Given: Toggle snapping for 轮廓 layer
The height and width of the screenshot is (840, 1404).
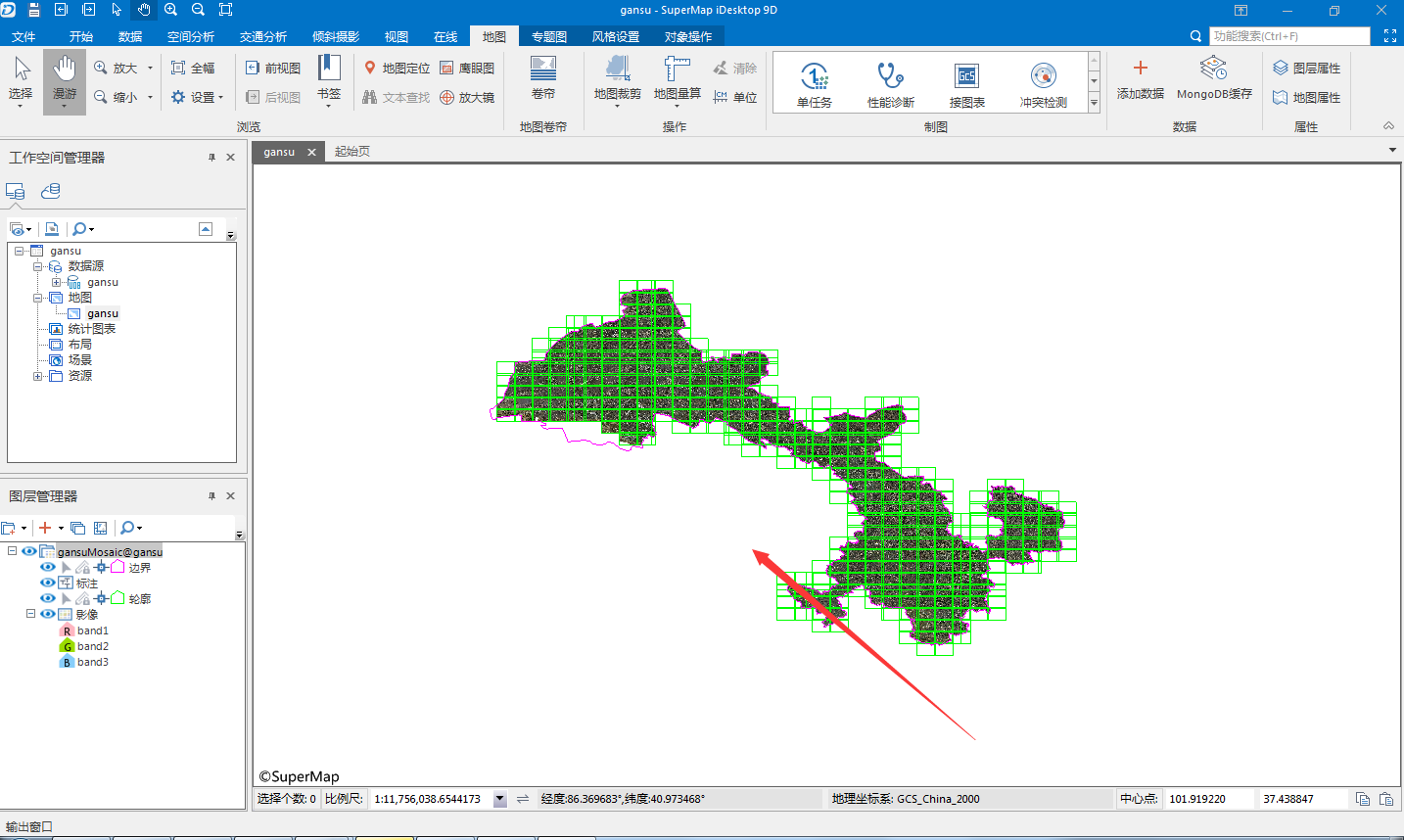Looking at the screenshot, I should (x=101, y=598).
